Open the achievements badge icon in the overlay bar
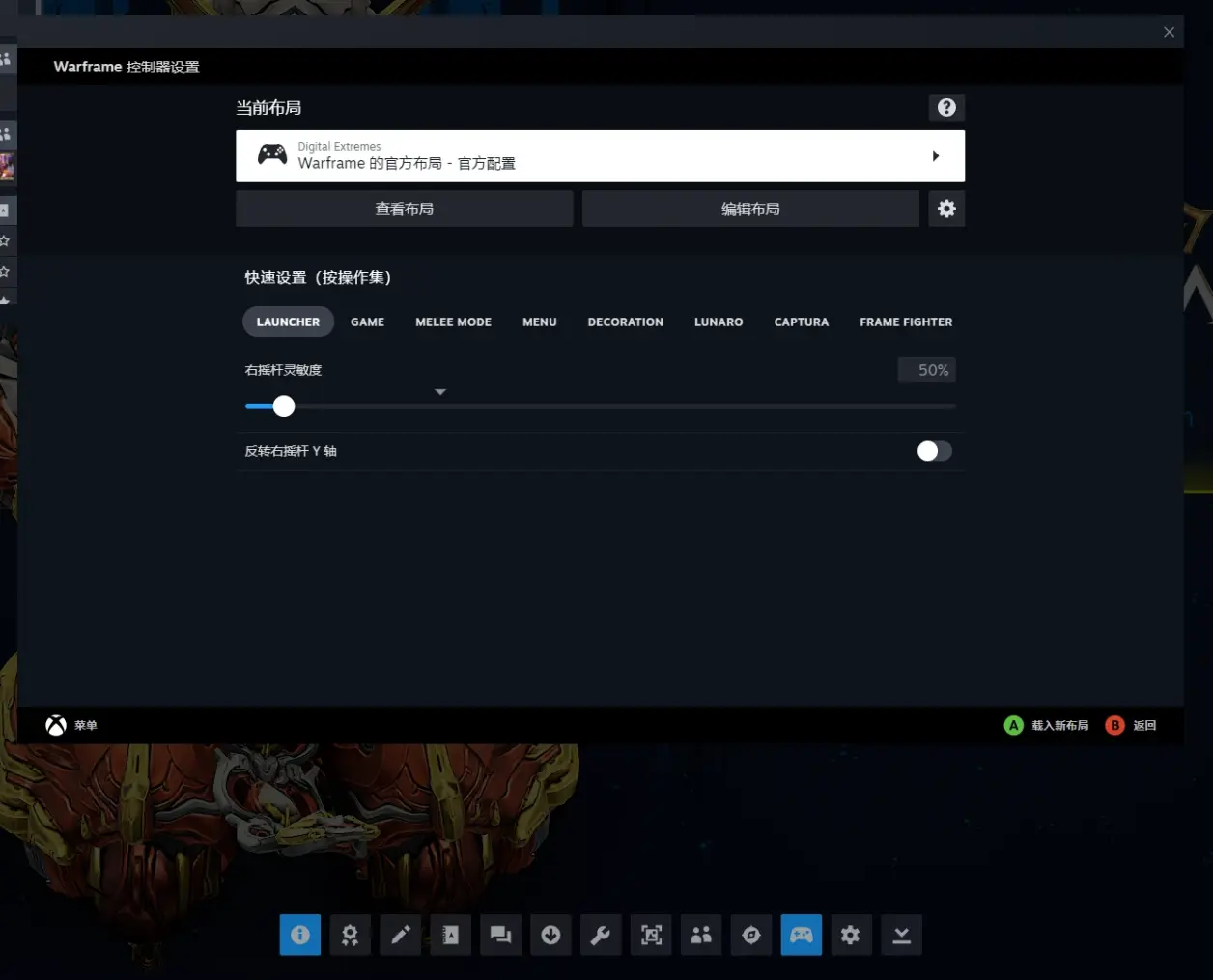 [x=350, y=935]
